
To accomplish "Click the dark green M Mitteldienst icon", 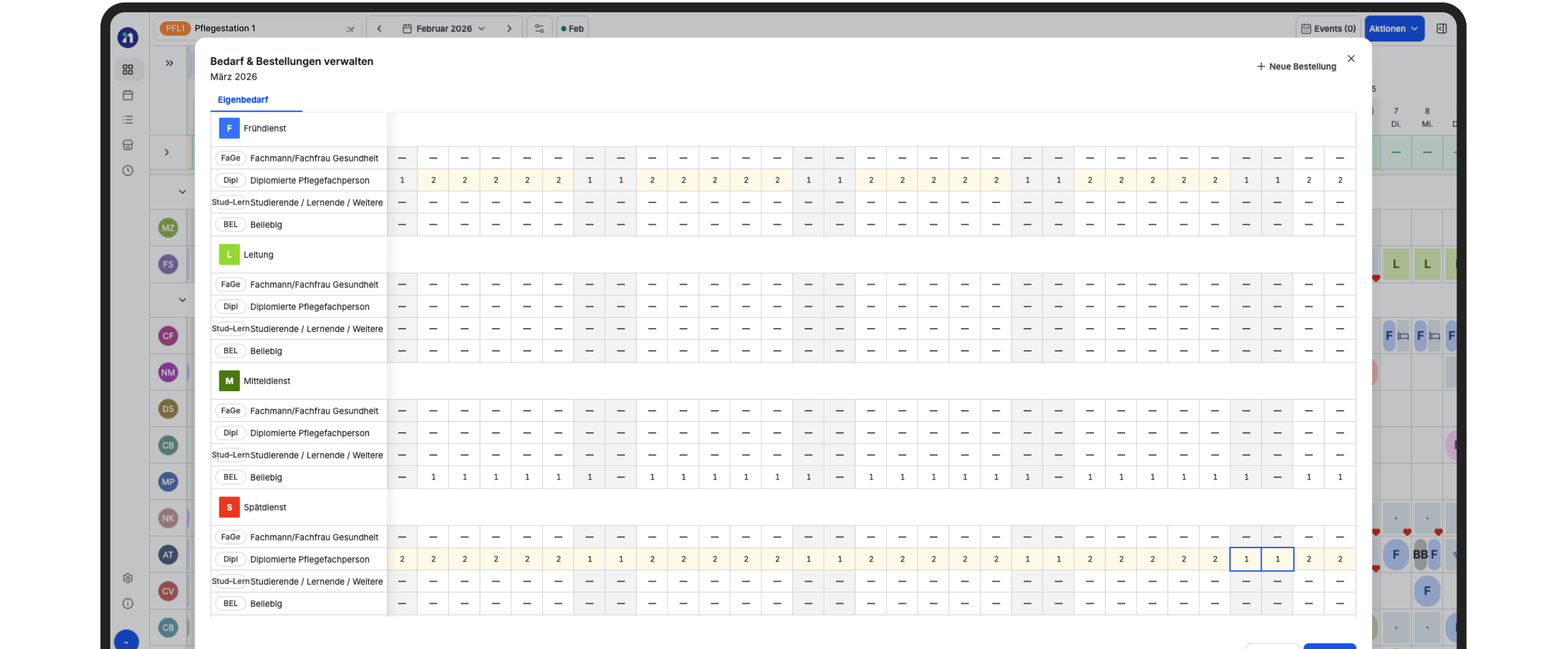I will (x=229, y=381).
